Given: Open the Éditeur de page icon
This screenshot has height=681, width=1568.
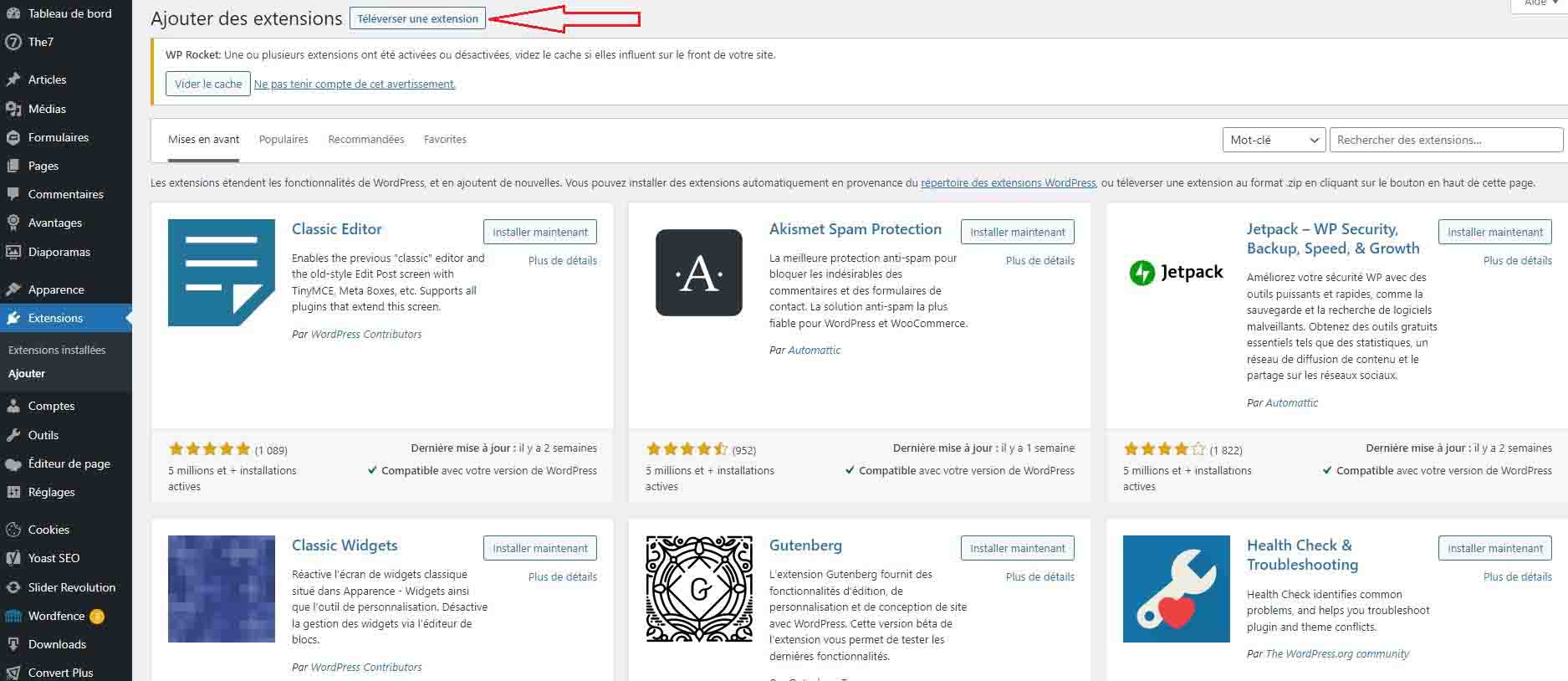Looking at the screenshot, I should coord(13,463).
